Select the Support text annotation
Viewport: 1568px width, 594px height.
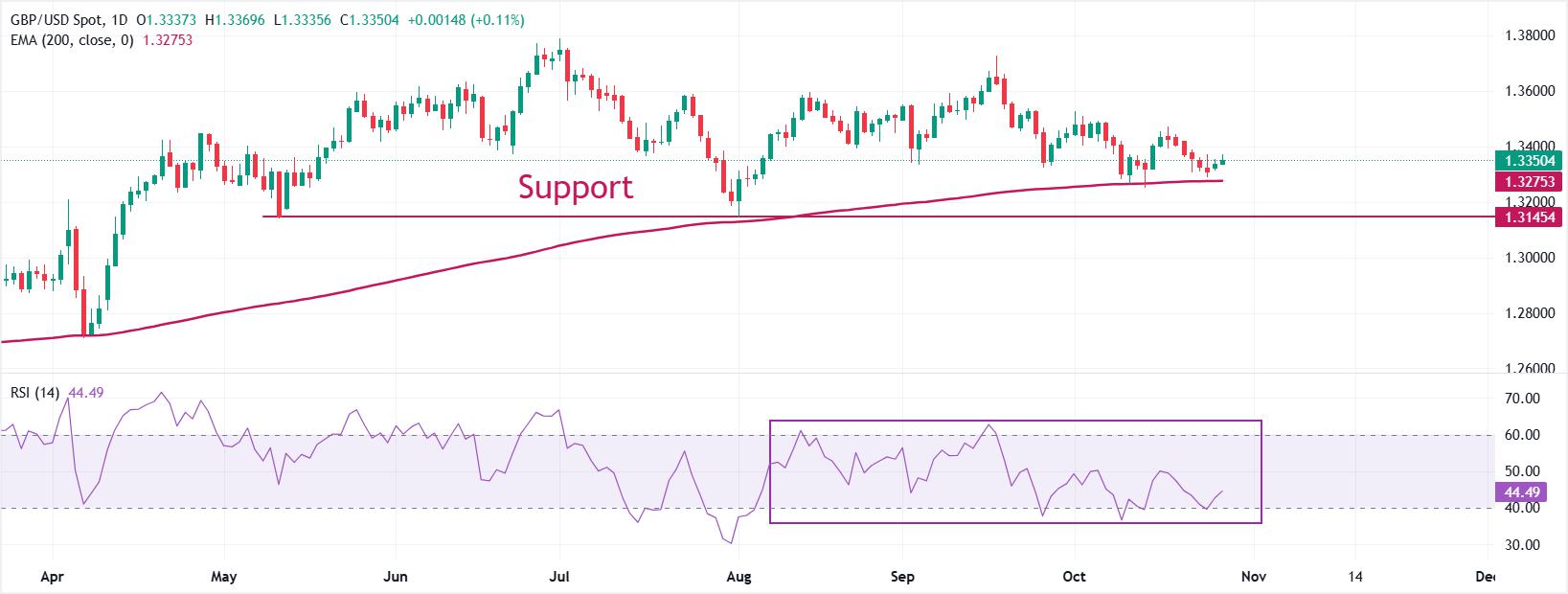tap(575, 187)
